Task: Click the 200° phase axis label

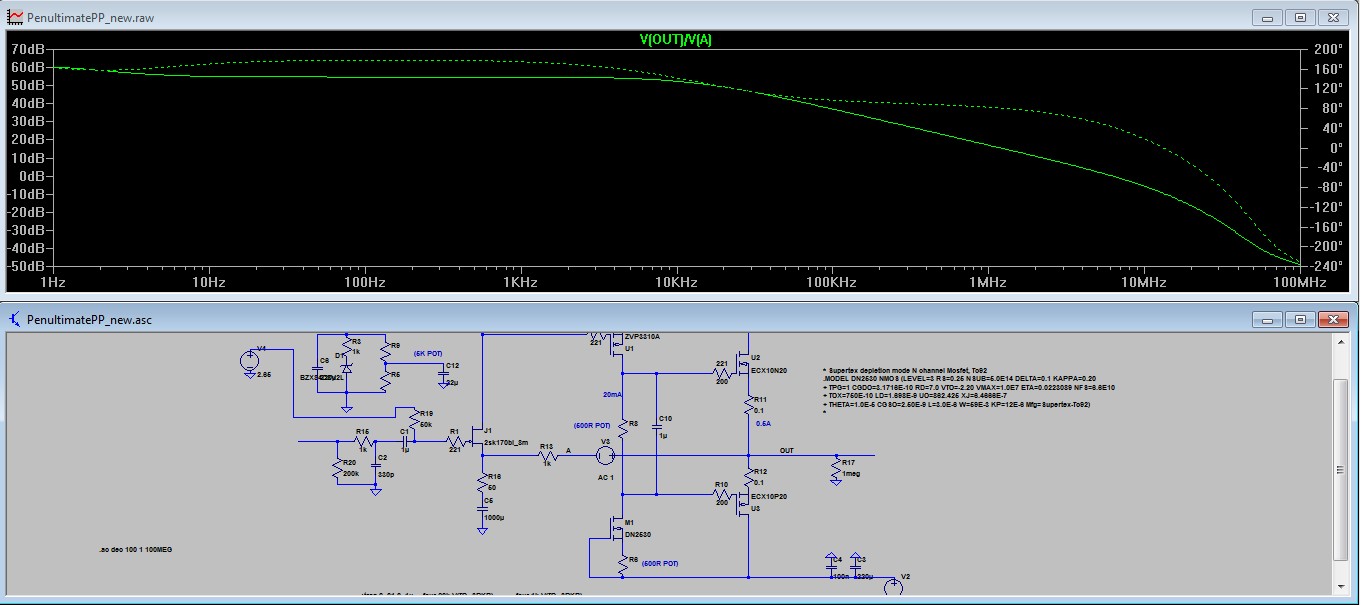Action: click(x=1329, y=48)
